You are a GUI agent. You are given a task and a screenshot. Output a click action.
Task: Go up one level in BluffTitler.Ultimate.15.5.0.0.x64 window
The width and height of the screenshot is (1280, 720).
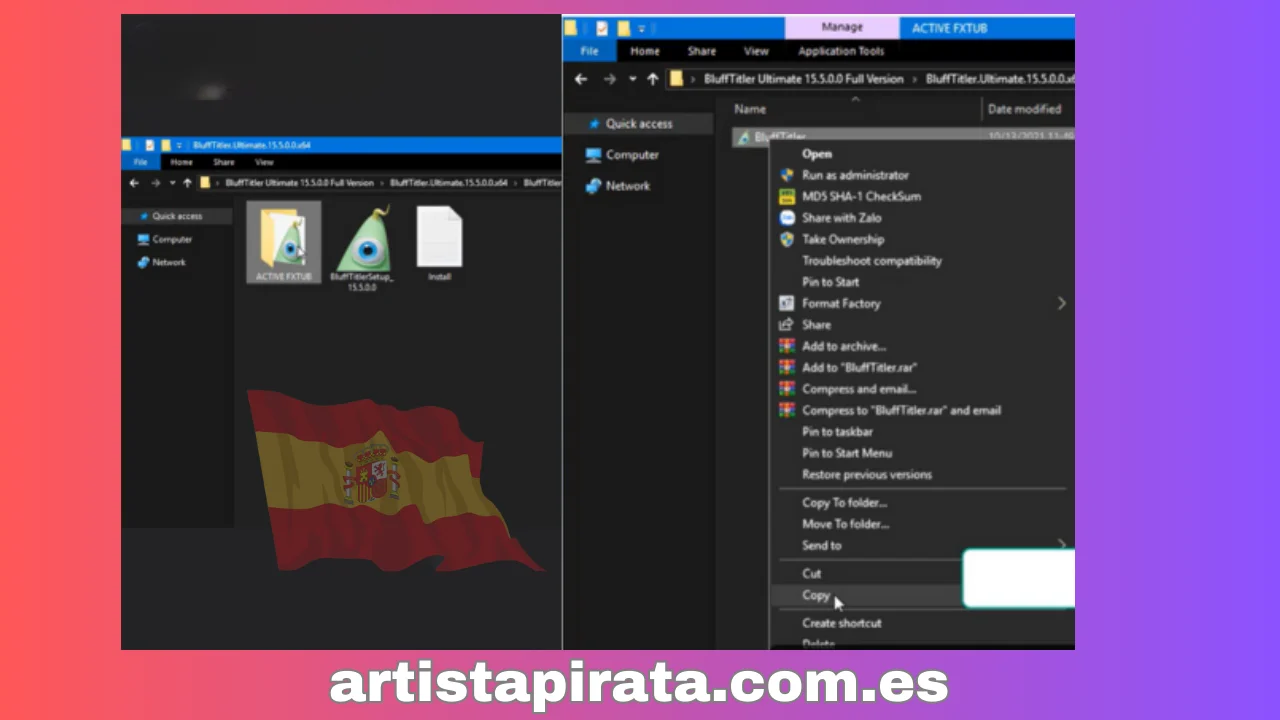(187, 183)
